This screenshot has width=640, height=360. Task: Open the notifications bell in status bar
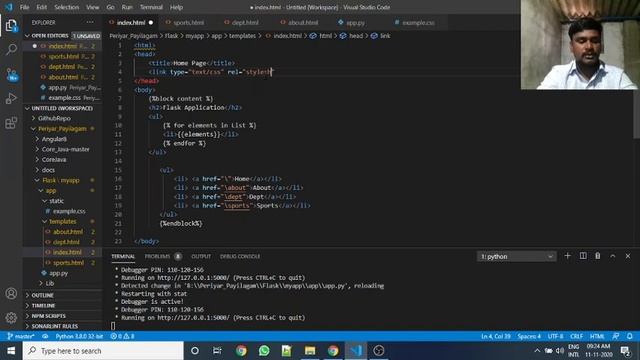tap(630, 336)
